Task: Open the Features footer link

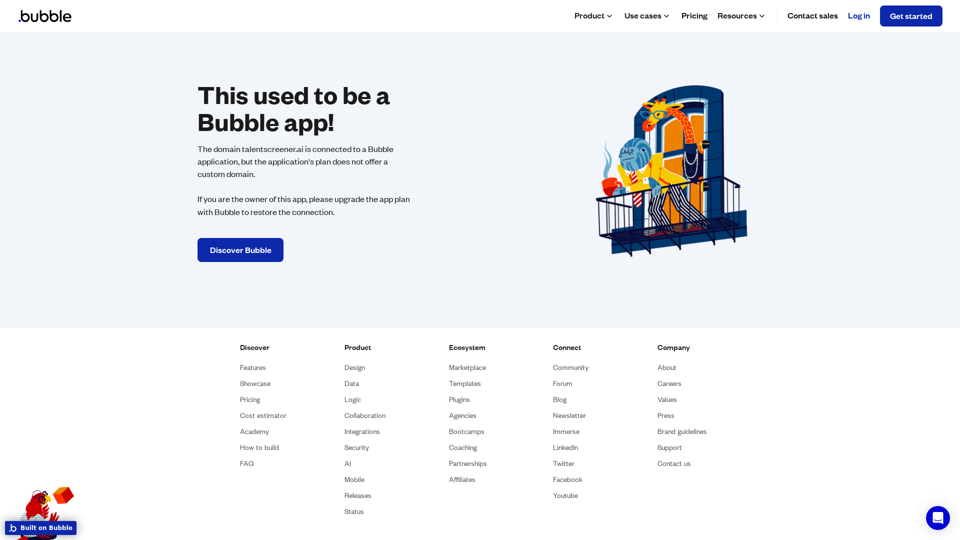Action: (252, 367)
